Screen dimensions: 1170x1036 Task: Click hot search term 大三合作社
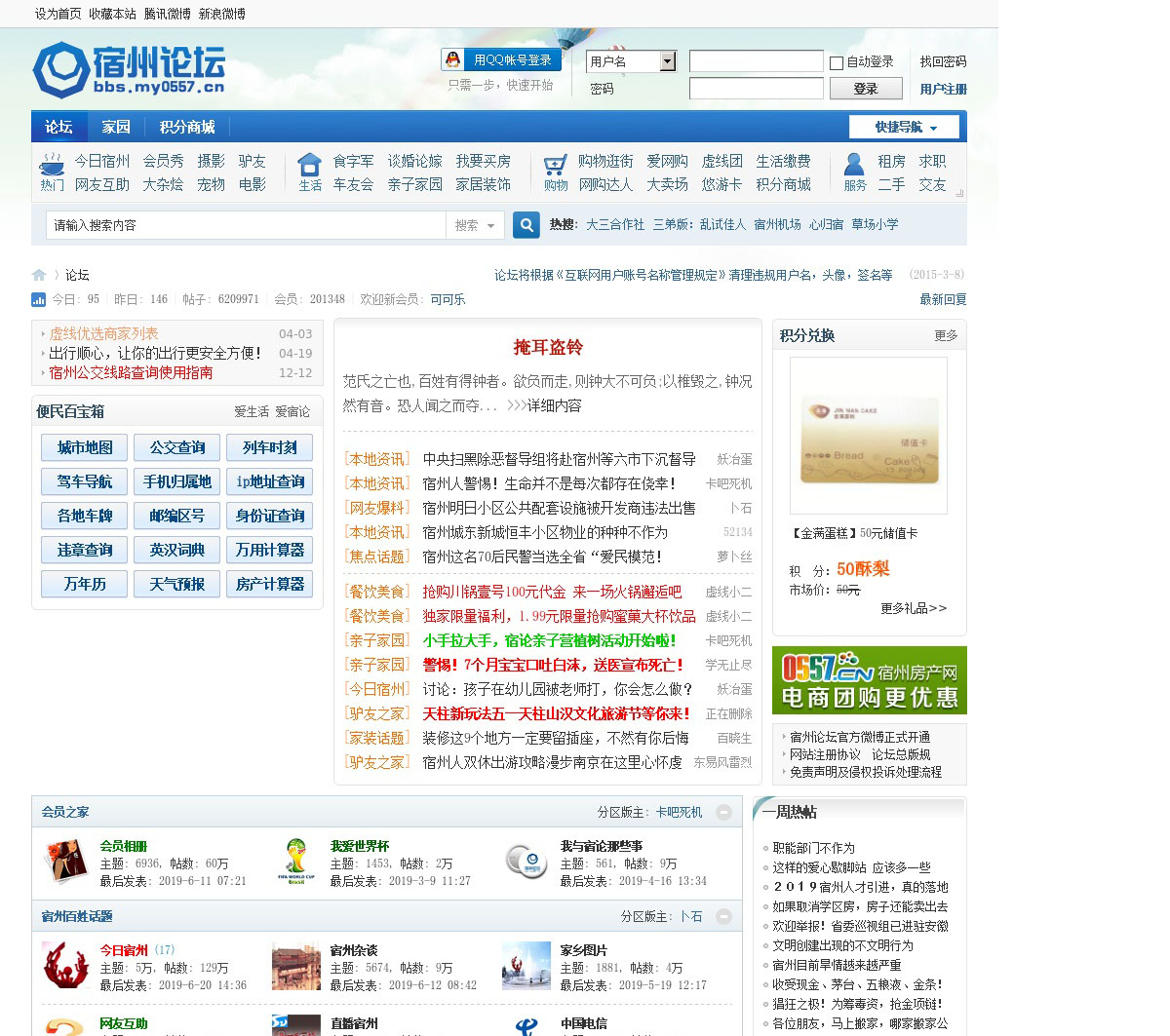pyautogui.click(x=615, y=224)
